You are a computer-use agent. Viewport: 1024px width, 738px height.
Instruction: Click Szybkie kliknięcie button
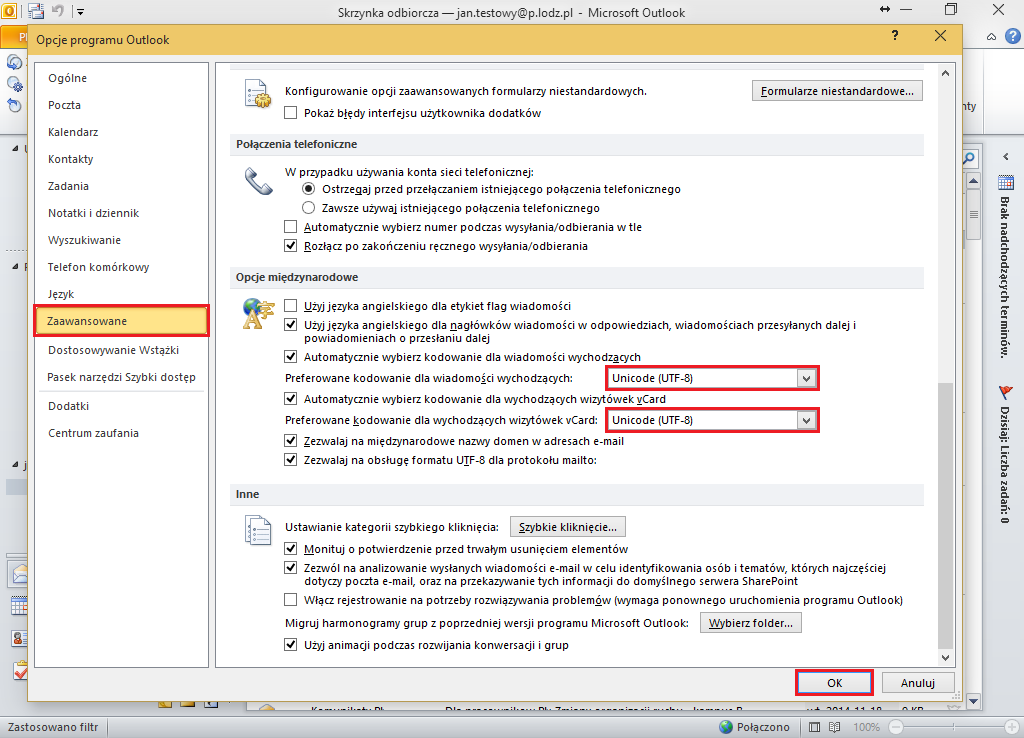click(x=568, y=526)
